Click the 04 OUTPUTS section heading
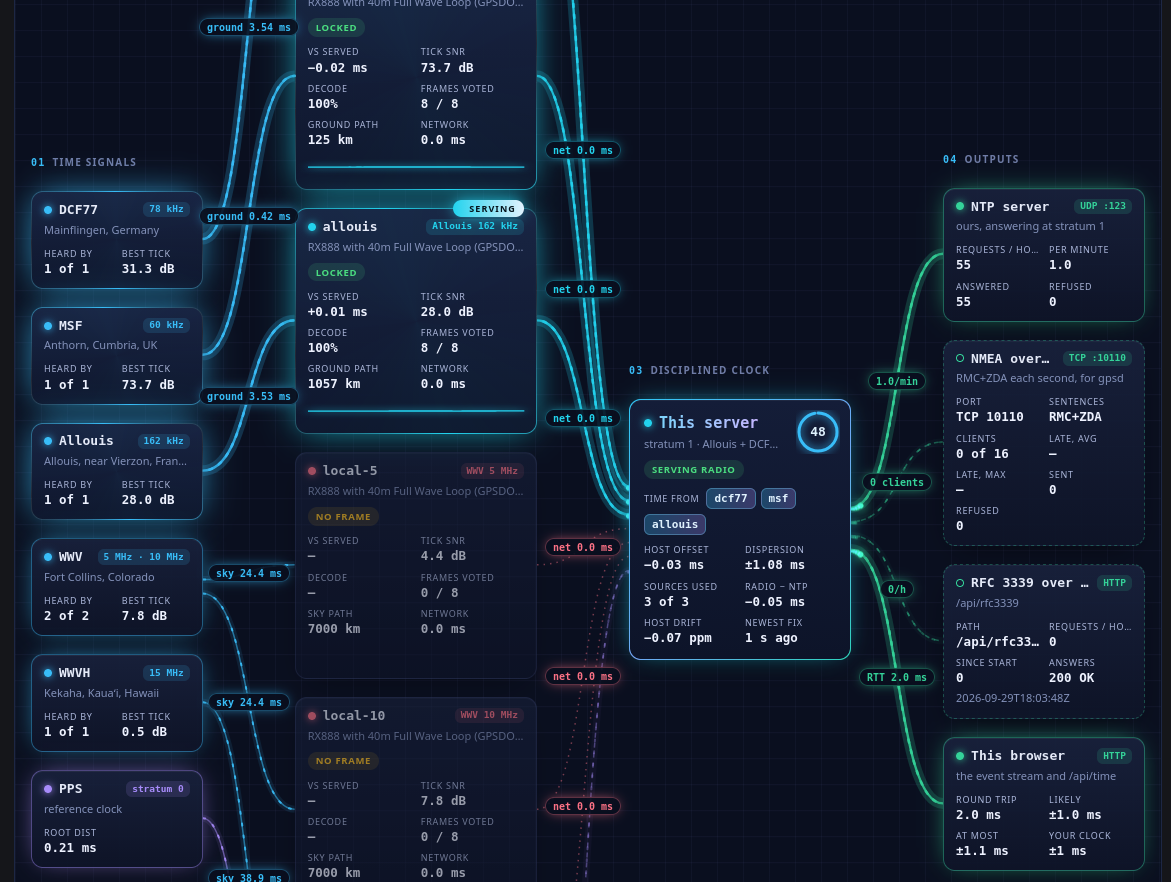Image resolution: width=1171 pixels, height=882 pixels. [x=981, y=159]
